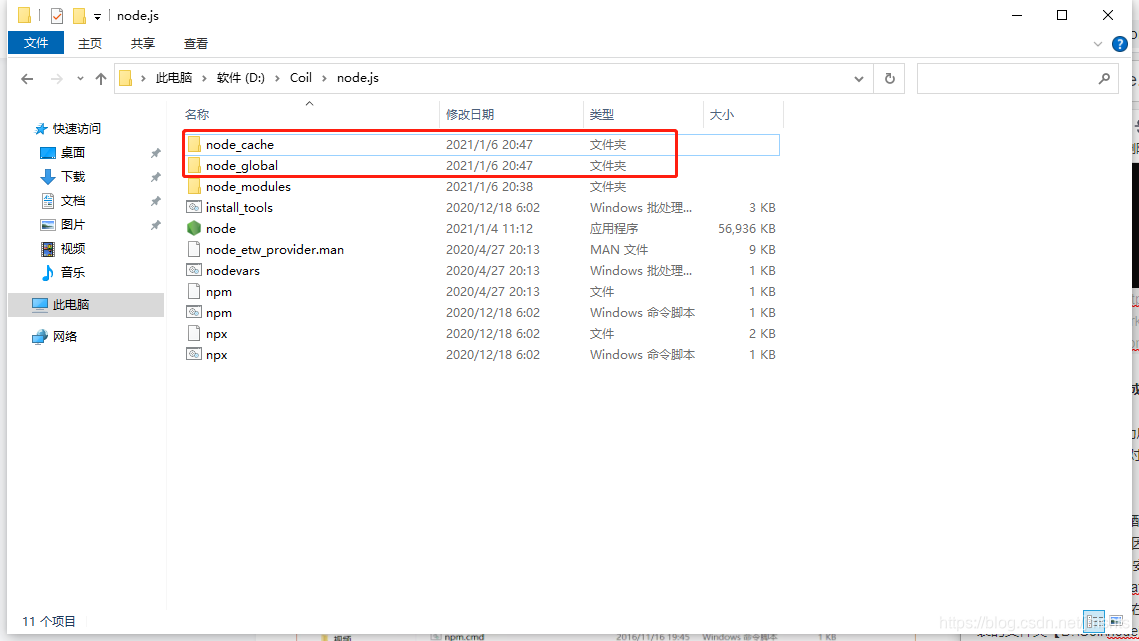Viewport: 1139px width, 641px height.
Task: Select the npm command script icon
Action: pyautogui.click(x=194, y=313)
